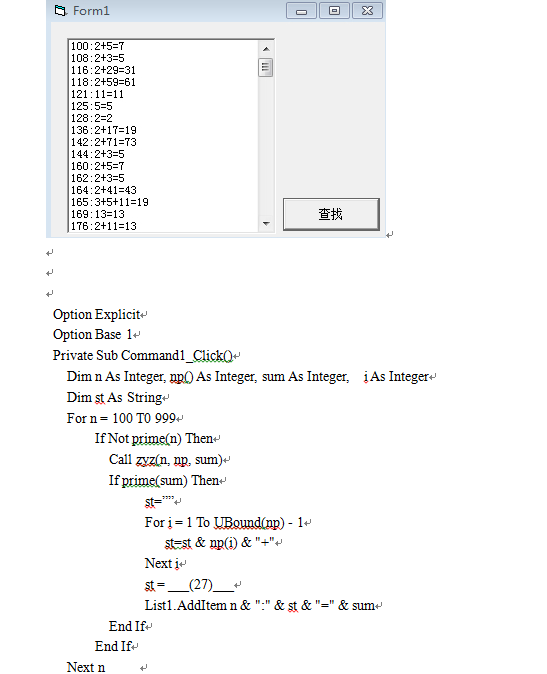
Task: Click the Form1 window icon
Action: [61, 10]
